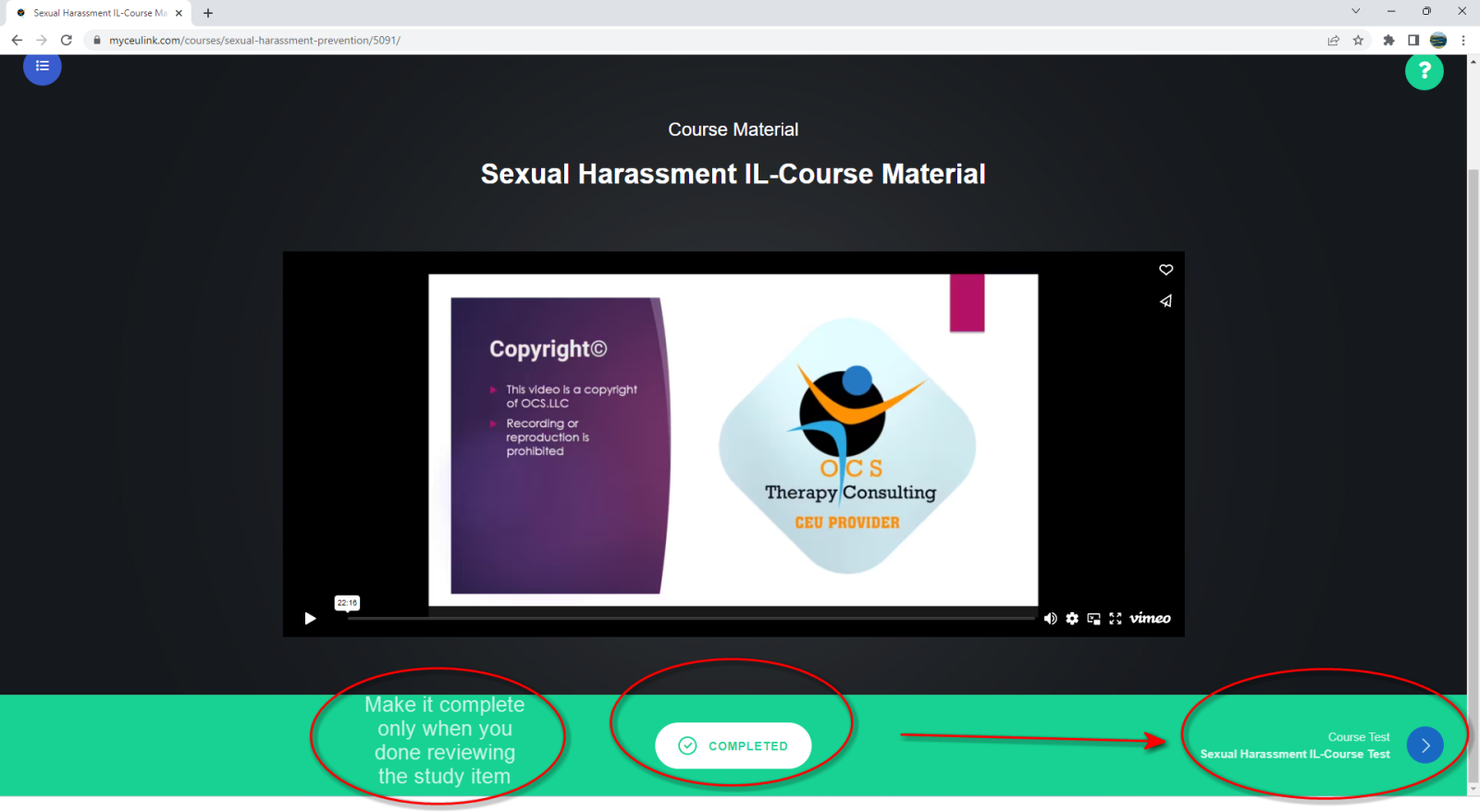The image size is (1480, 812).
Task: Open the course contents list menu
Action: pyautogui.click(x=43, y=67)
